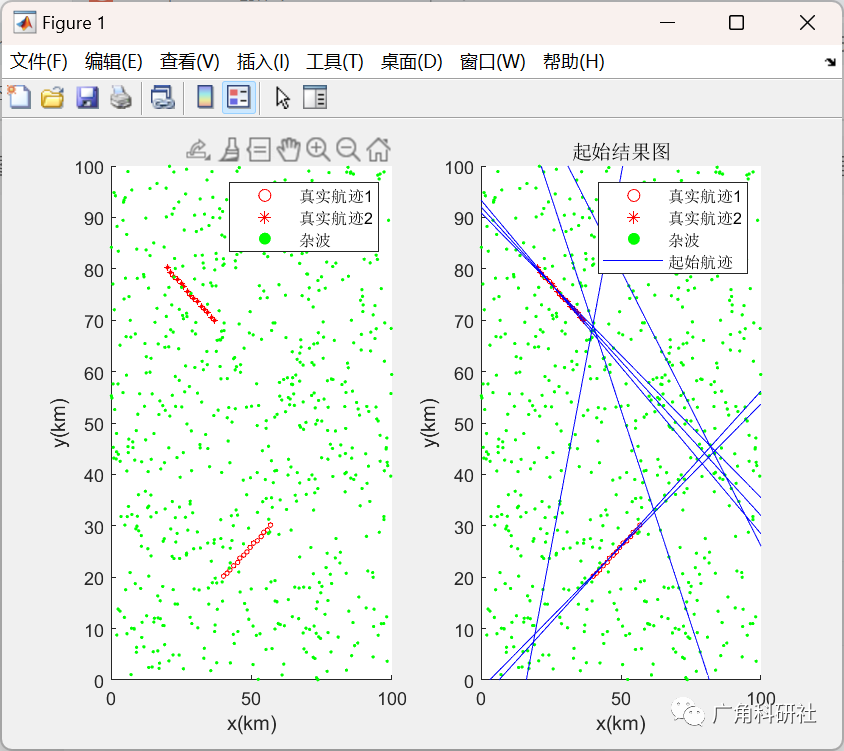The height and width of the screenshot is (751, 844).
Task: Open the 工具(T) menu
Action: point(333,61)
